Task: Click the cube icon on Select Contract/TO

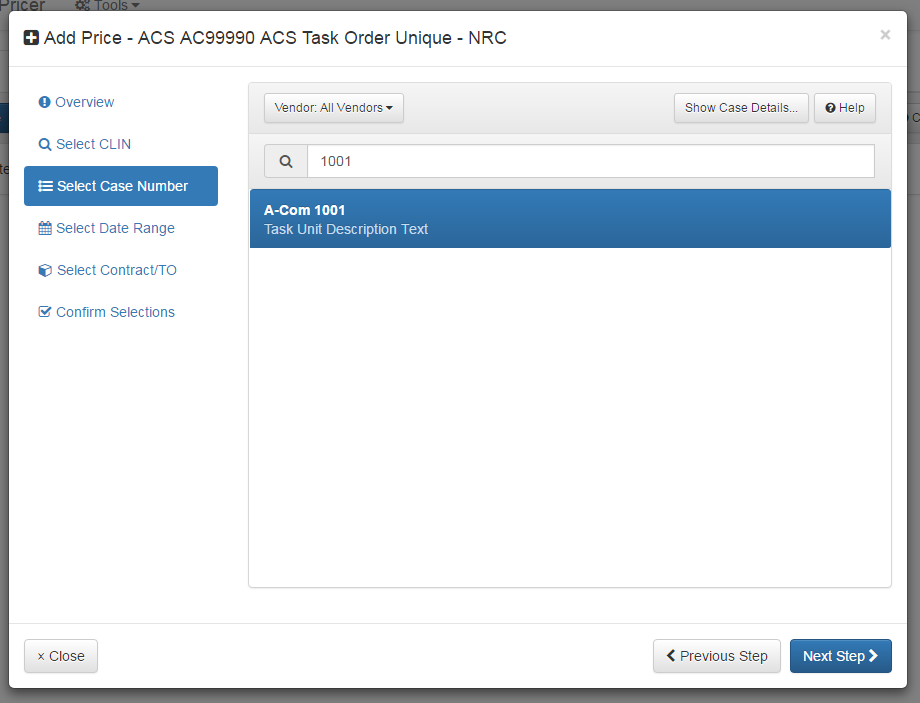Action: click(x=44, y=270)
